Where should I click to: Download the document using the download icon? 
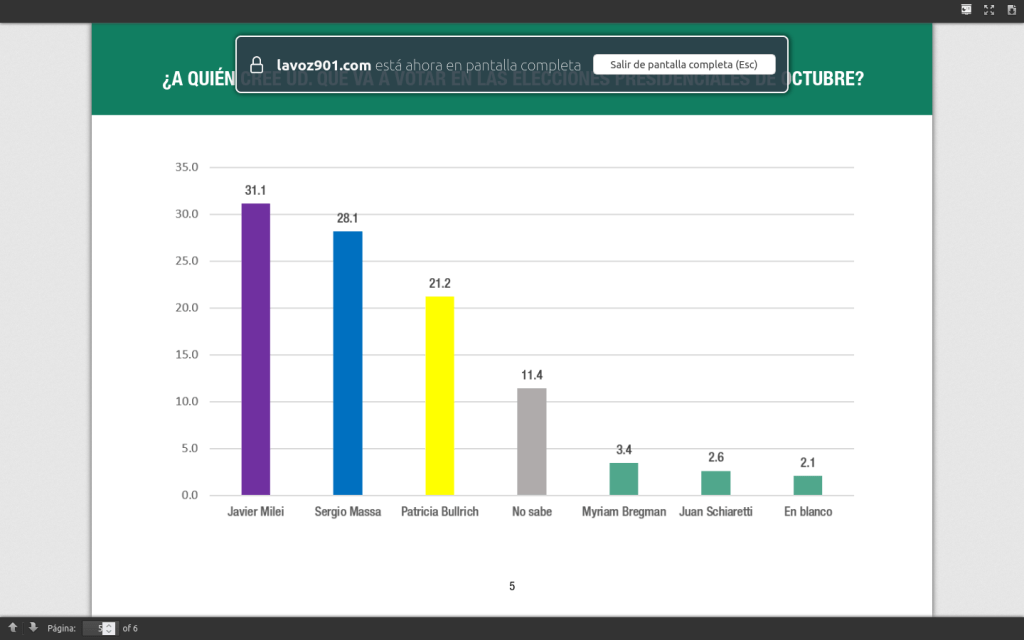(x=1011, y=9)
